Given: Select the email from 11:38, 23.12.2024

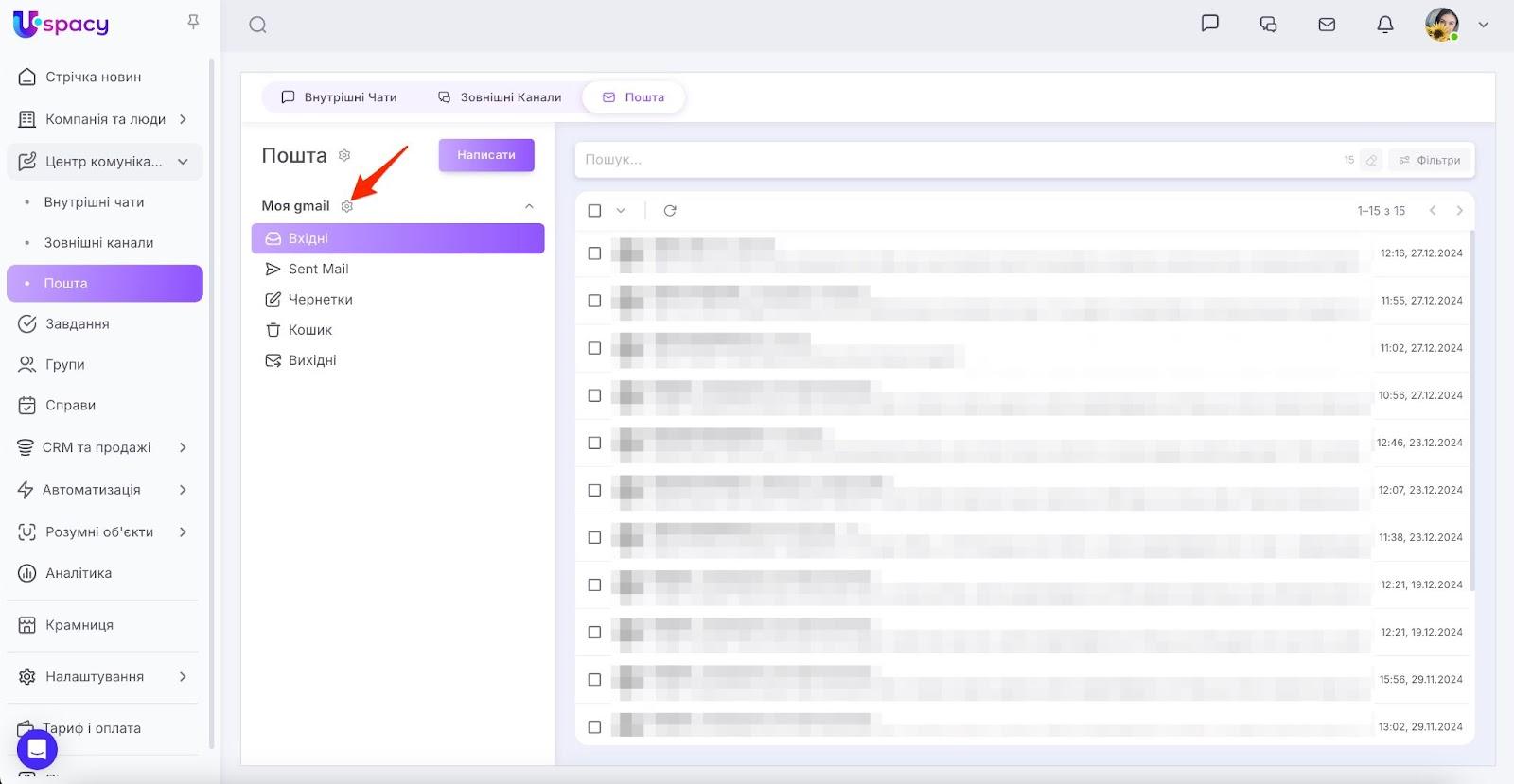Looking at the screenshot, I should (x=594, y=537).
